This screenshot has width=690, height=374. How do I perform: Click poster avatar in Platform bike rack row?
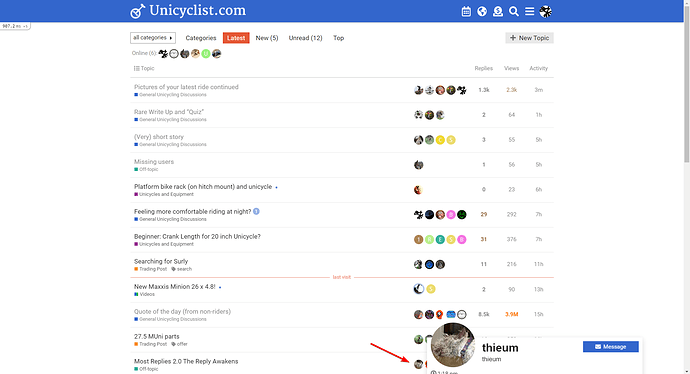(418, 190)
